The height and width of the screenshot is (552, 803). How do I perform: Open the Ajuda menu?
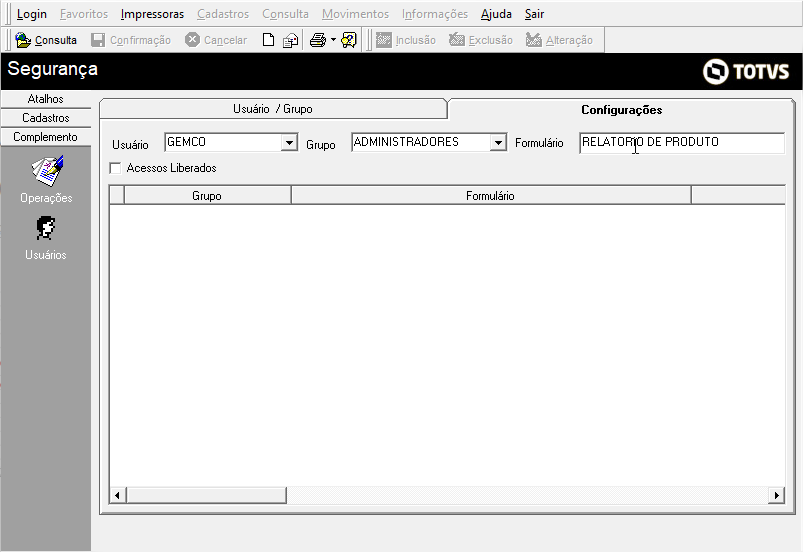tap(496, 14)
